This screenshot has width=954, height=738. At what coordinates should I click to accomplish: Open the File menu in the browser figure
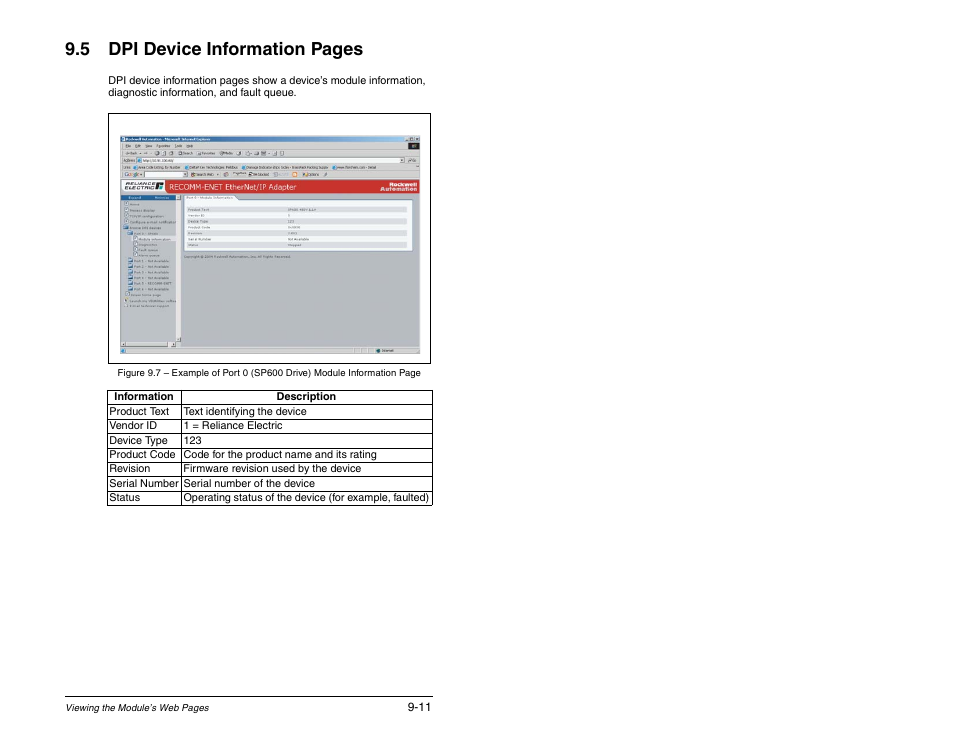coord(128,146)
